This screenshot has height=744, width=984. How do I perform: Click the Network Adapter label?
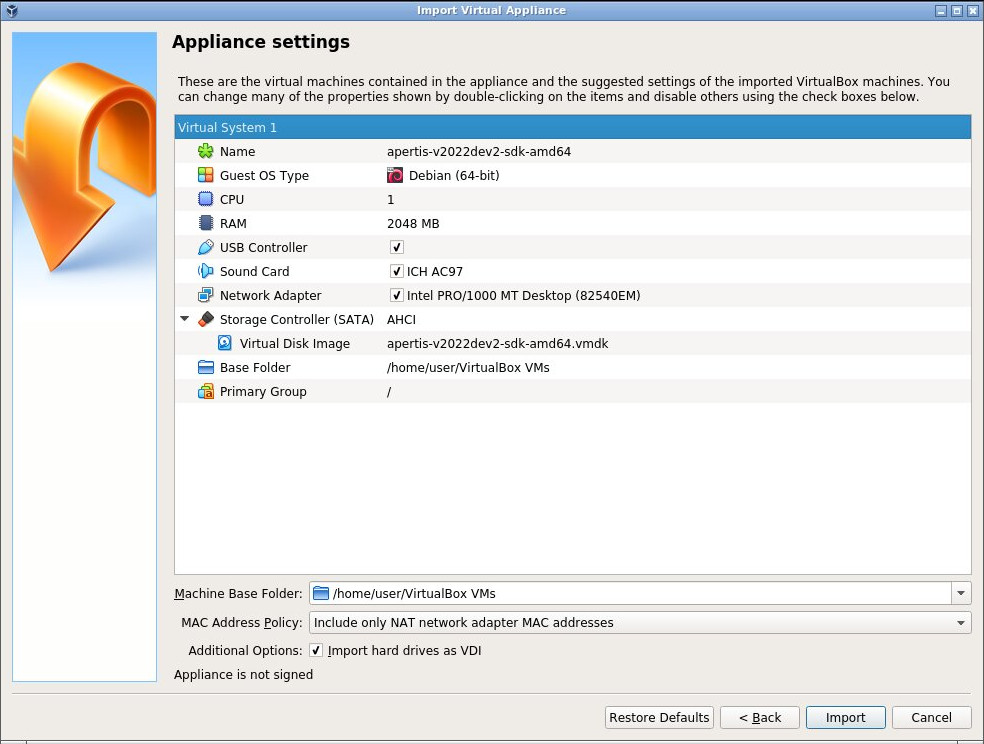tap(270, 295)
